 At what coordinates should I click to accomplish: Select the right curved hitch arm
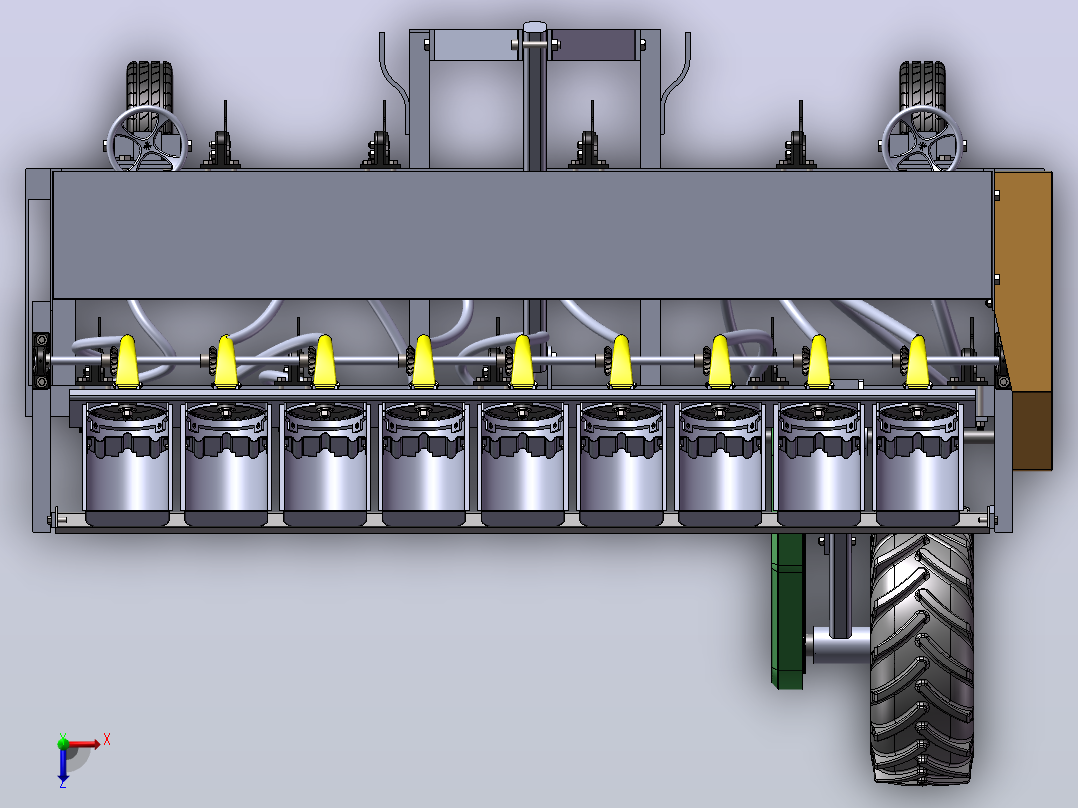pyautogui.click(x=676, y=83)
